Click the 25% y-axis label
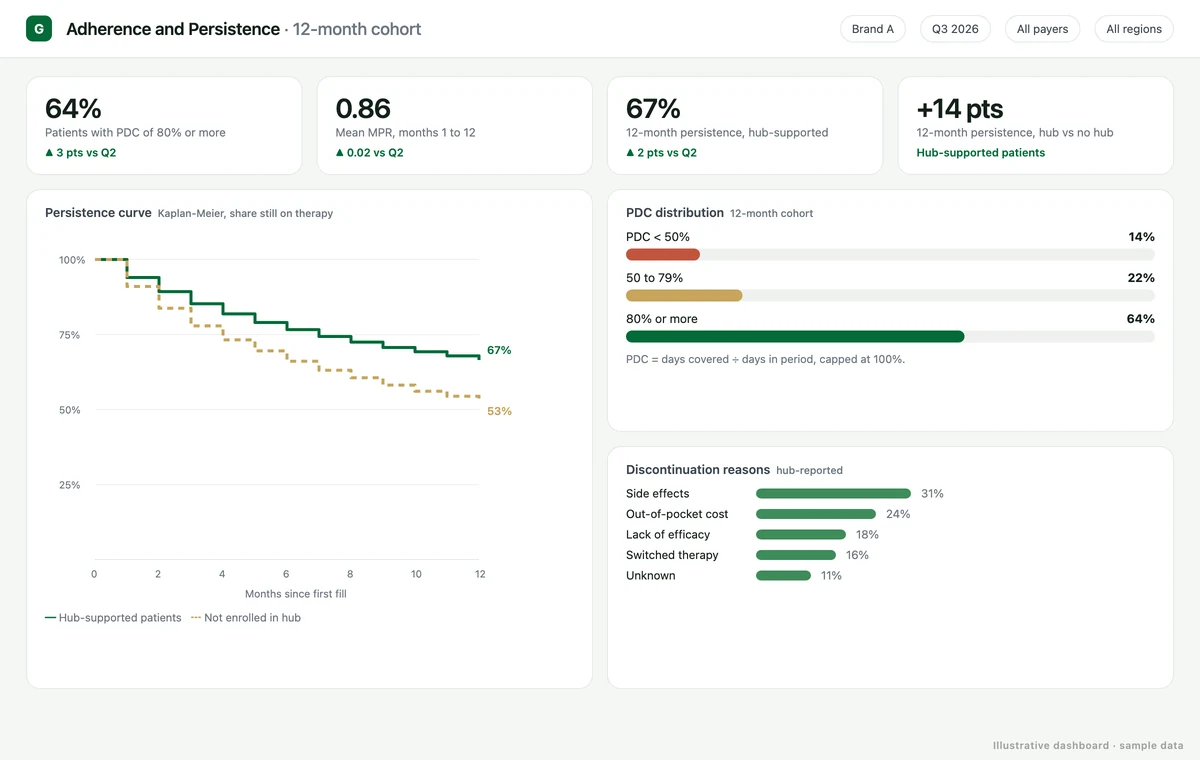1200x760 pixels. click(x=69, y=485)
